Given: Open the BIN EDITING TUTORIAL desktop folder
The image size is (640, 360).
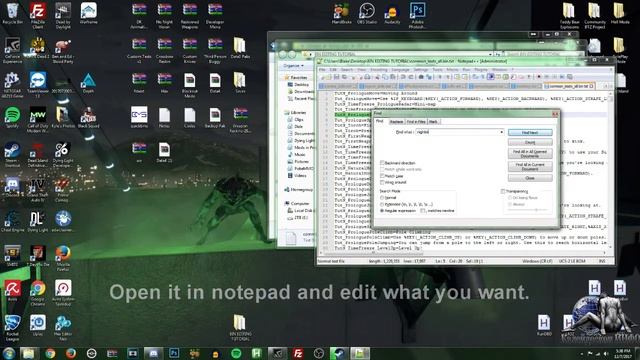Looking at the screenshot, I should 240,328.
